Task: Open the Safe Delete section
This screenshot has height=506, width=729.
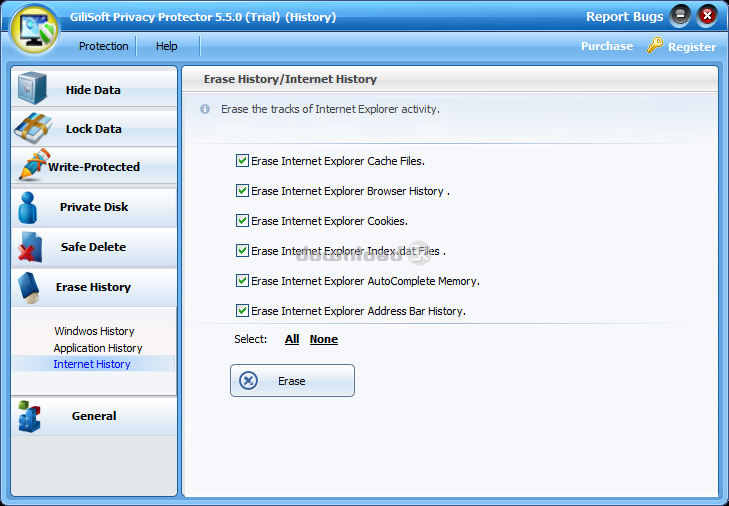Action: pos(94,247)
